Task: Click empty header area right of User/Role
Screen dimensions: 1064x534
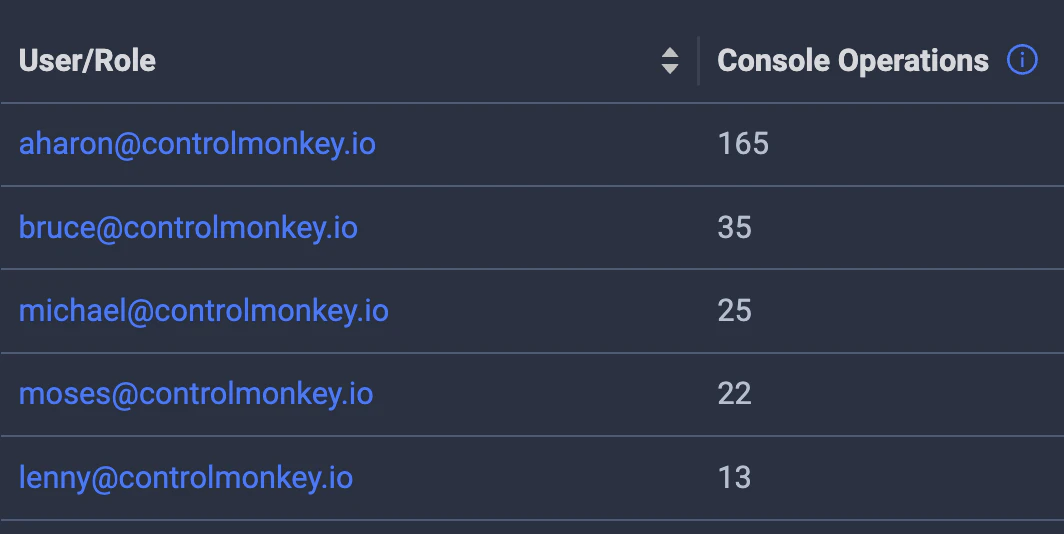Action: click(x=400, y=61)
